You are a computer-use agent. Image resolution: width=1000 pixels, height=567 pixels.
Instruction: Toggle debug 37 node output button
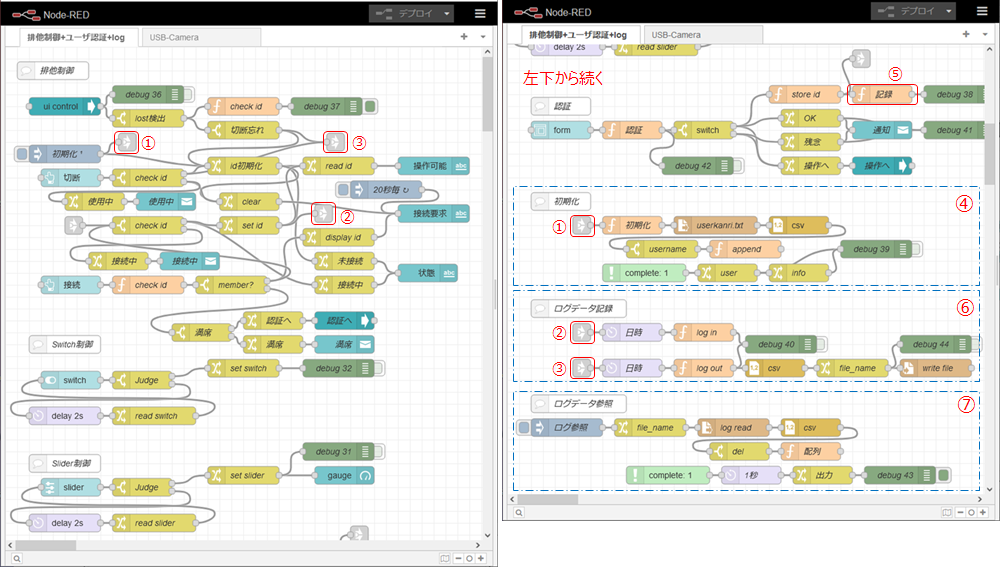370,106
